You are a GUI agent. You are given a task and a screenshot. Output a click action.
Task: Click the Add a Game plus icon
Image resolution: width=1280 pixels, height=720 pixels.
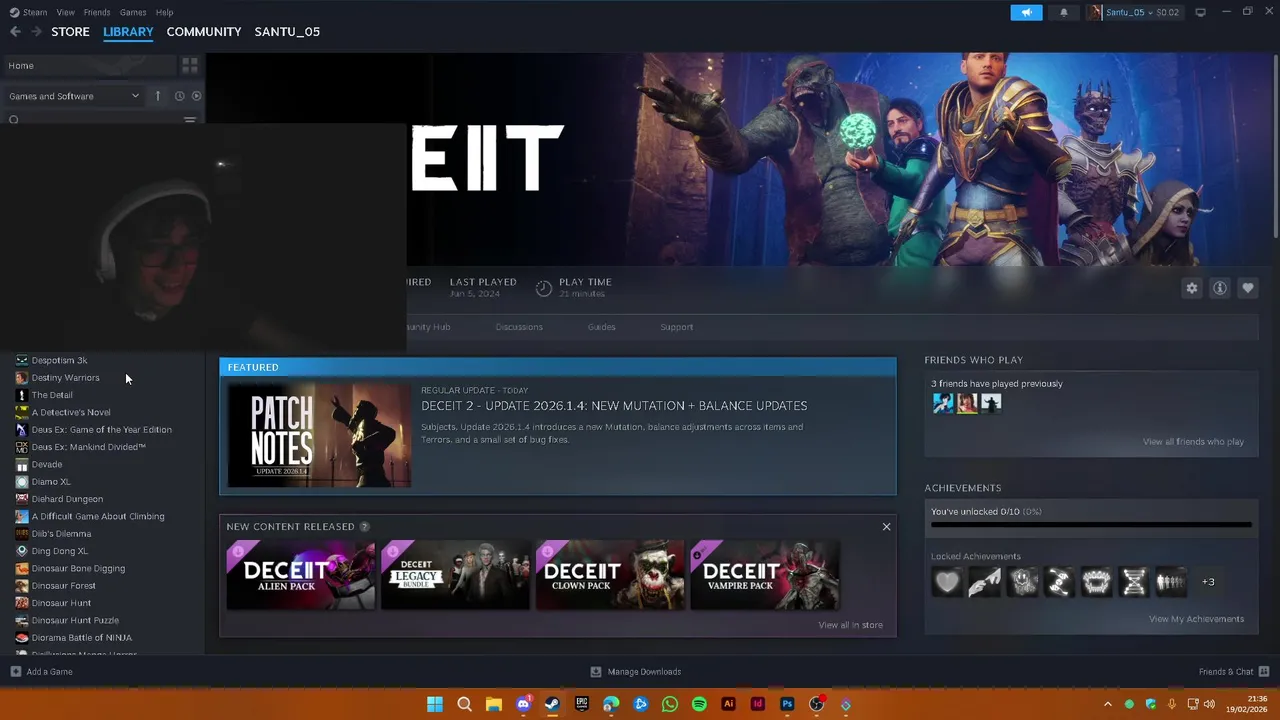[16, 672]
